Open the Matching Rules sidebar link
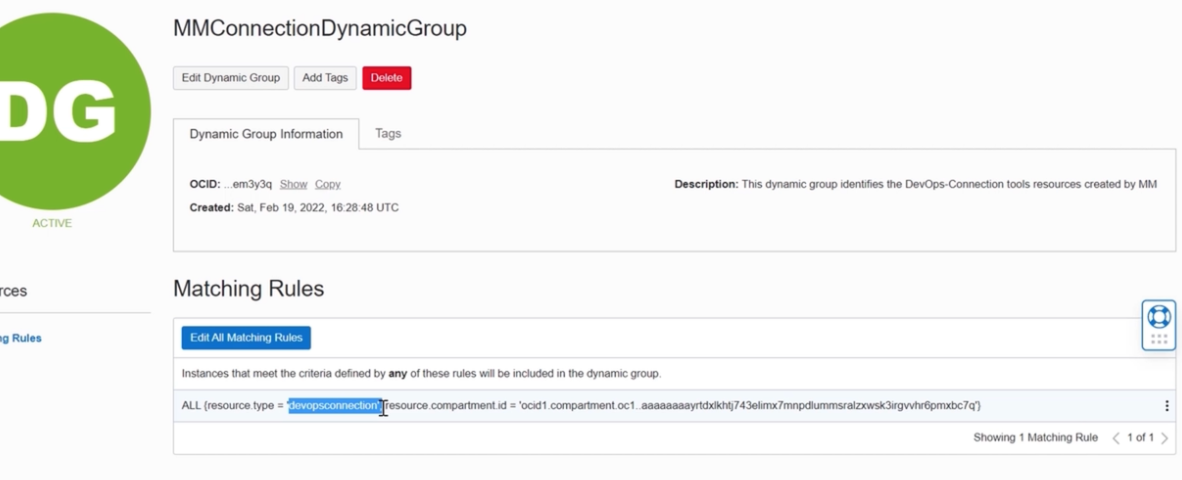This screenshot has width=1182, height=480. (20, 338)
